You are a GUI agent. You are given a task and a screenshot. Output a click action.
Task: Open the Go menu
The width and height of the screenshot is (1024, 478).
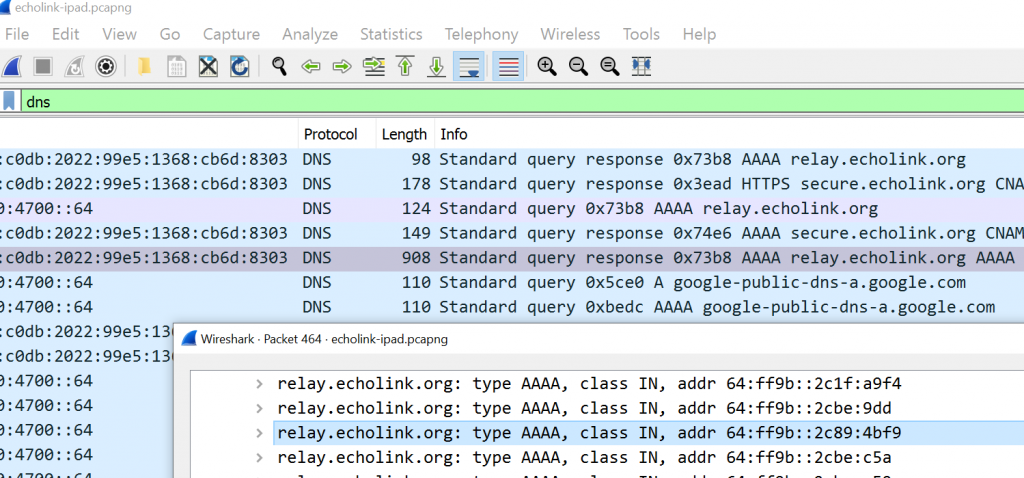170,34
